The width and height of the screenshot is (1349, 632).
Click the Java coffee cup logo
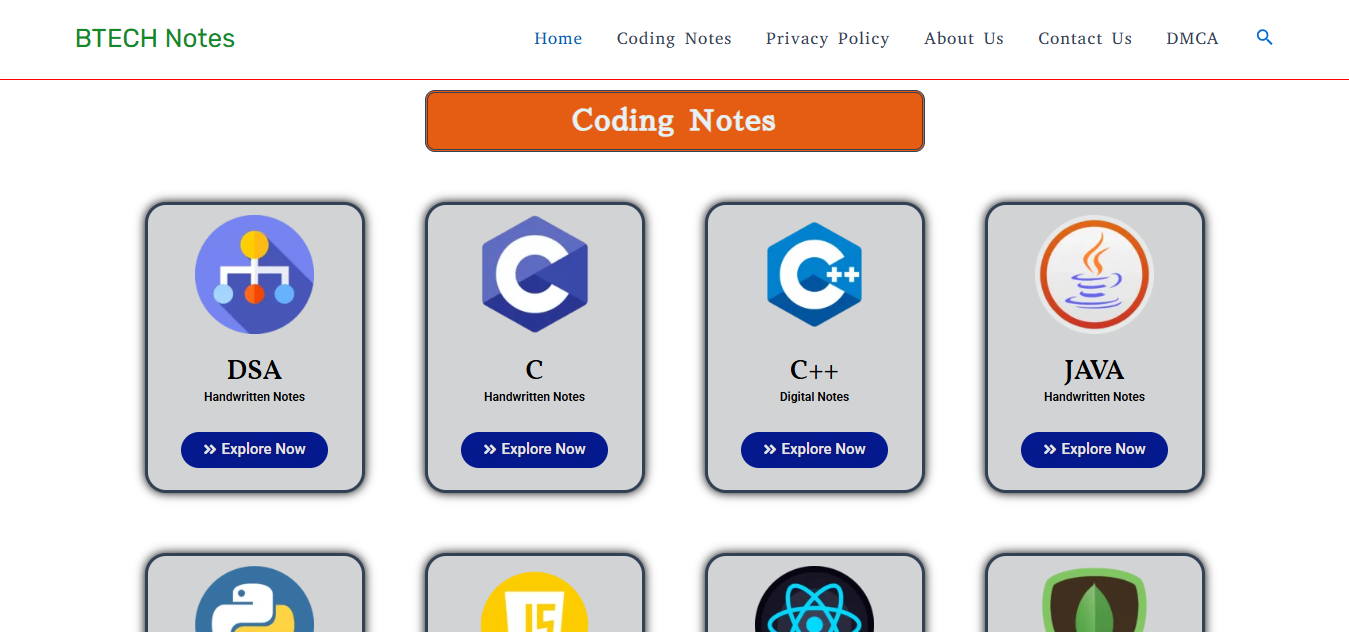pyautogui.click(x=1094, y=274)
